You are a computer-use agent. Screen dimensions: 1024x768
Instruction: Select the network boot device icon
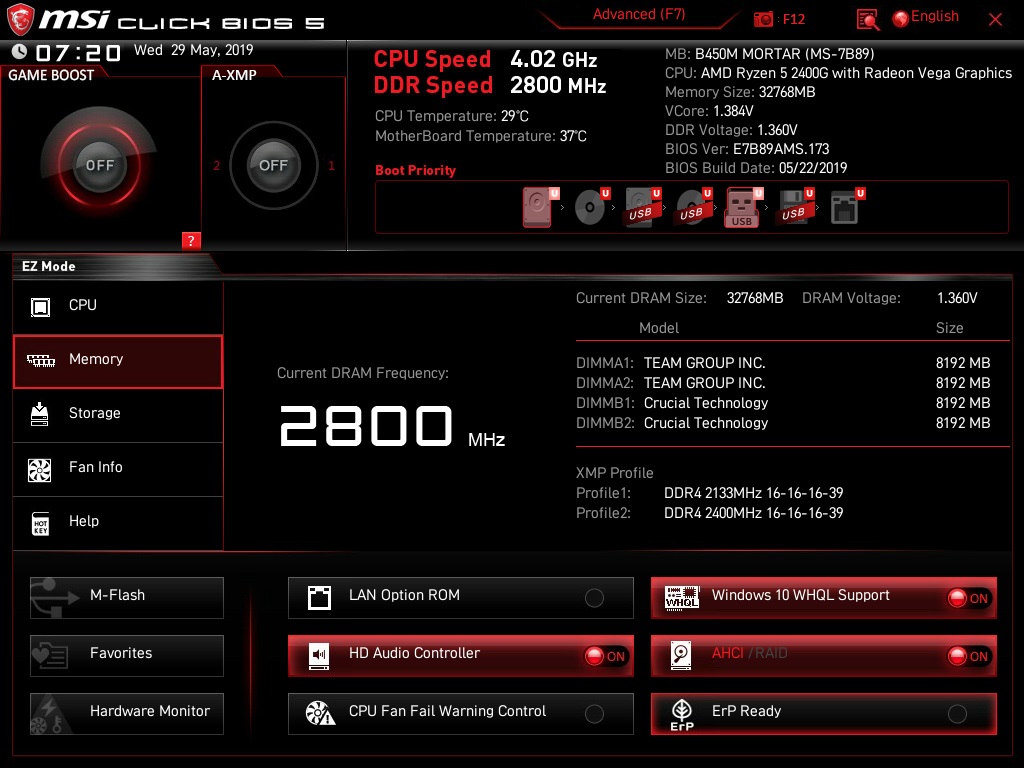click(844, 208)
